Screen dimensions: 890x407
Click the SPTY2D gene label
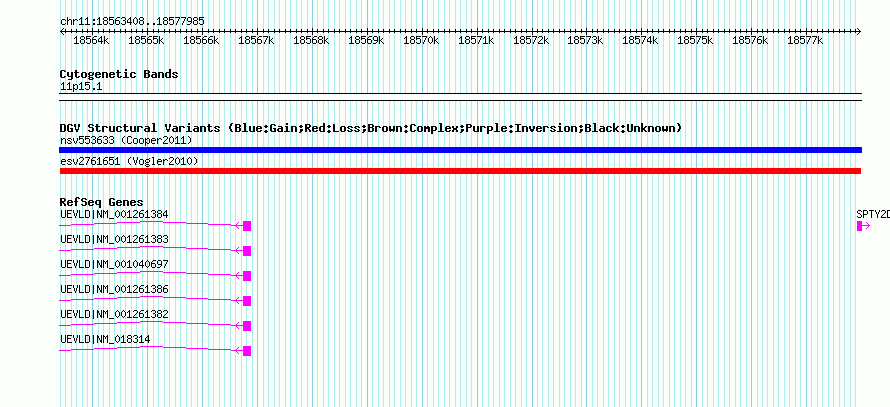pos(873,214)
